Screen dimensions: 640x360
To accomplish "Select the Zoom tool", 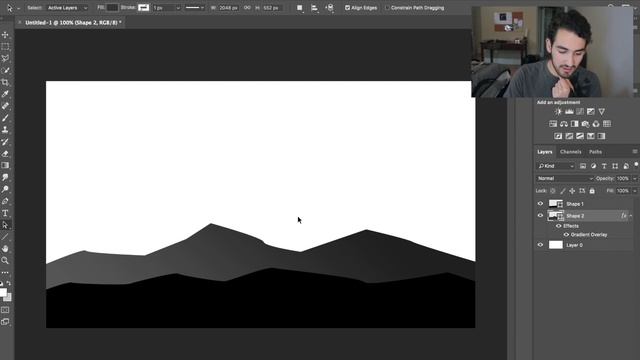I will (x=5, y=260).
